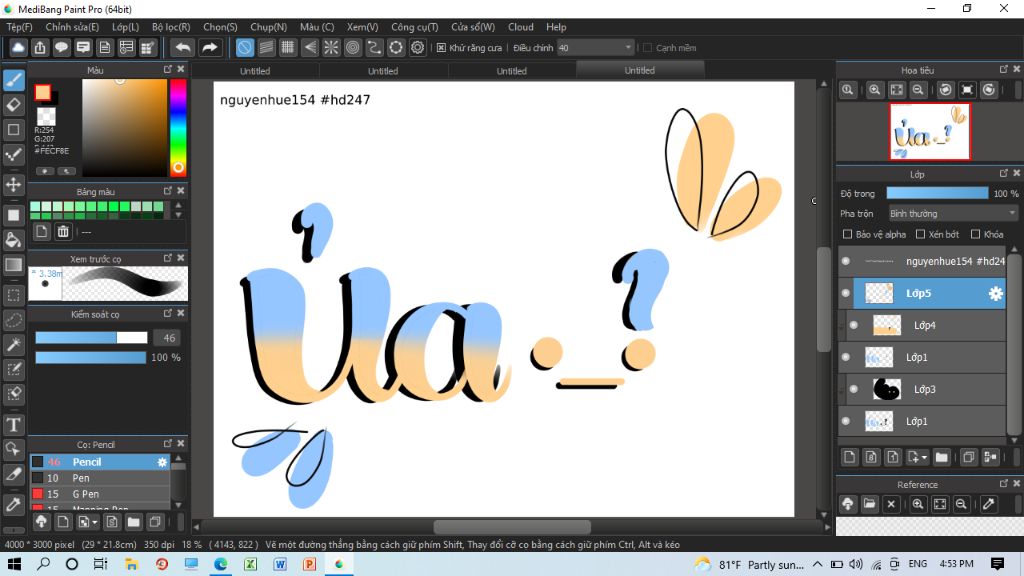
Task: Pop out the Bảng màu palette panel
Action: click(x=168, y=191)
